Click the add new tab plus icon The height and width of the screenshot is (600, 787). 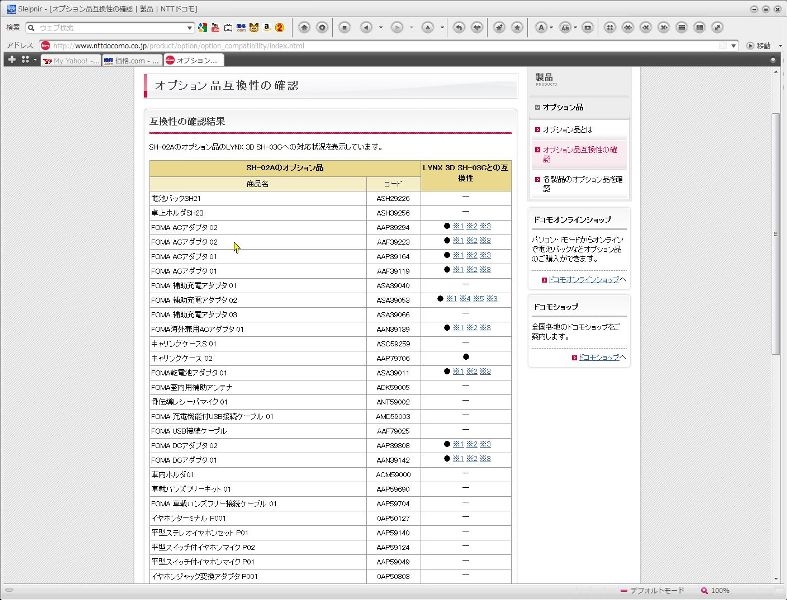click(x=11, y=60)
